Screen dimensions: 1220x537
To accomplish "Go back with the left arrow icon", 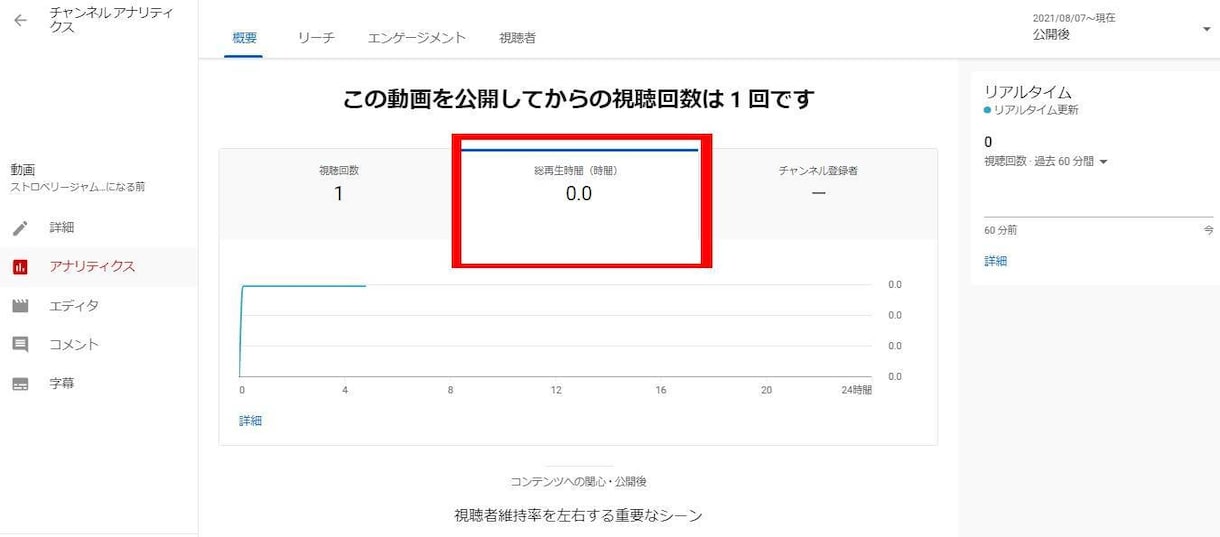I will [x=20, y=20].
